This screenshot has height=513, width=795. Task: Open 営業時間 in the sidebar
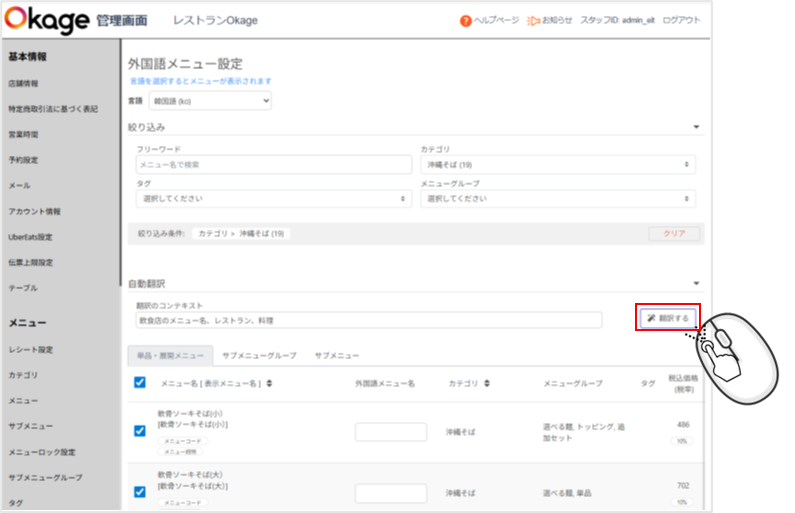23,134
